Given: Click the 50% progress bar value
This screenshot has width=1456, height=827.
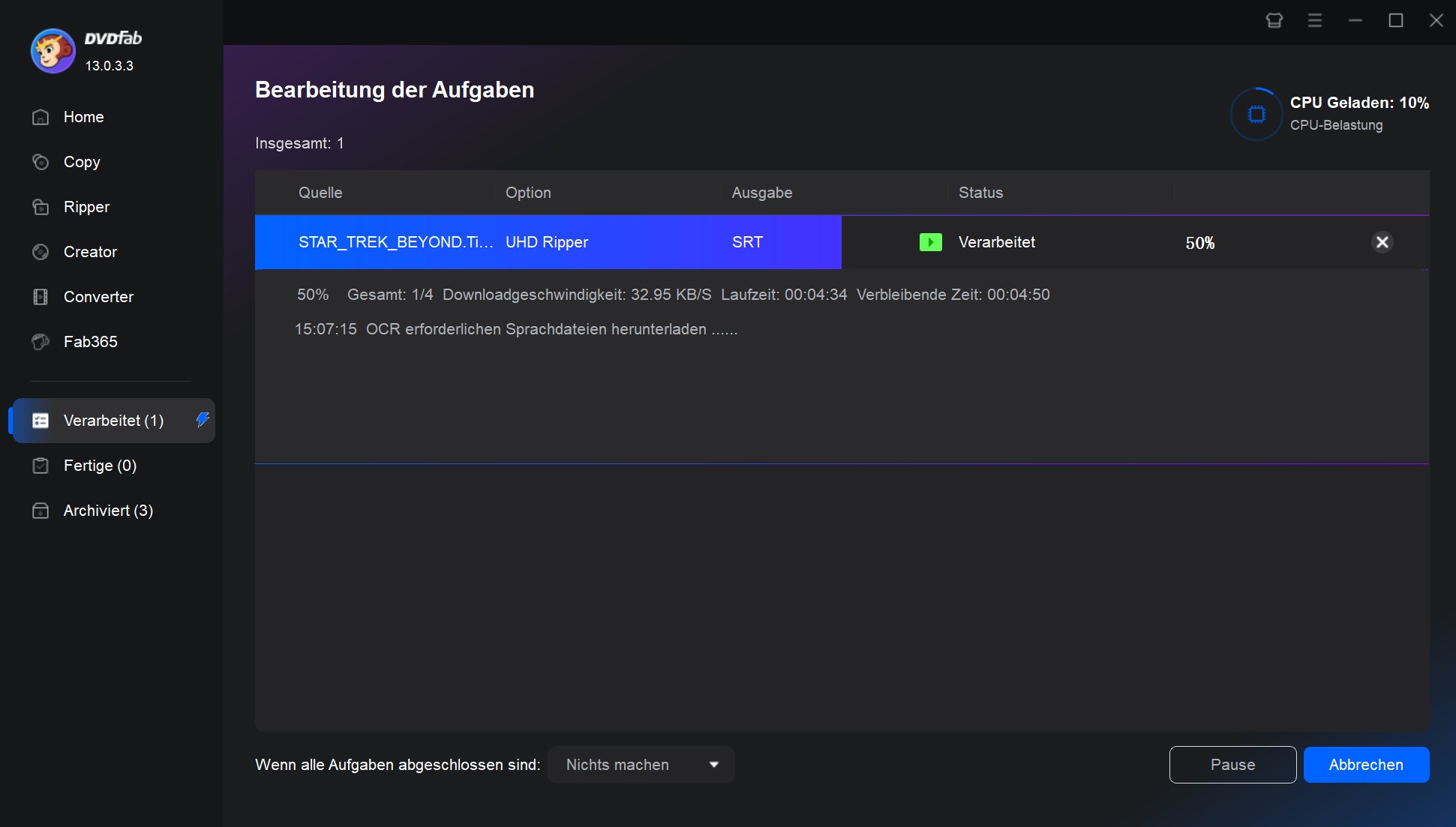Looking at the screenshot, I should [1200, 243].
